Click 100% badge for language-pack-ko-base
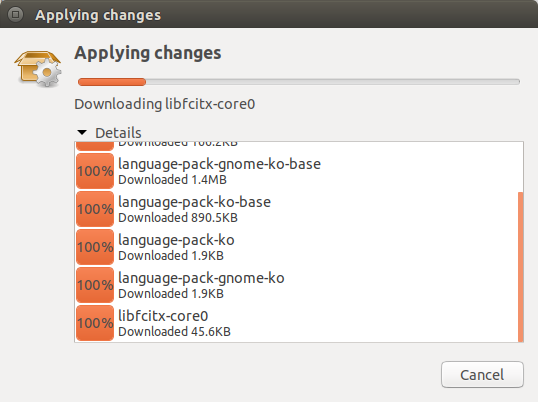The image size is (538, 402). coord(95,209)
